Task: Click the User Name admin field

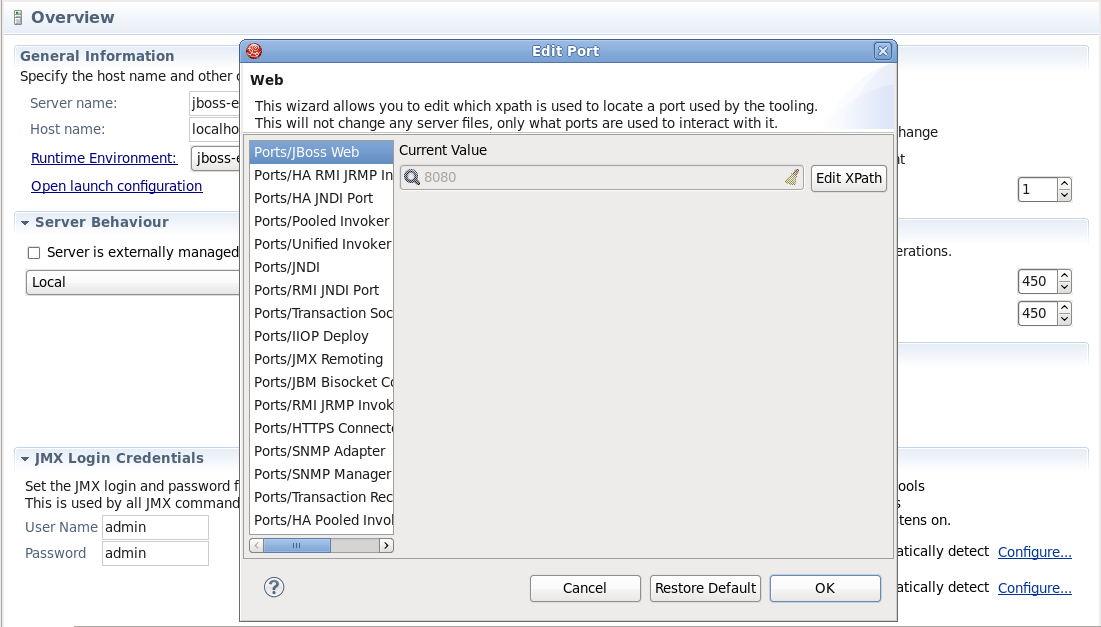Action: pyautogui.click(x=155, y=527)
